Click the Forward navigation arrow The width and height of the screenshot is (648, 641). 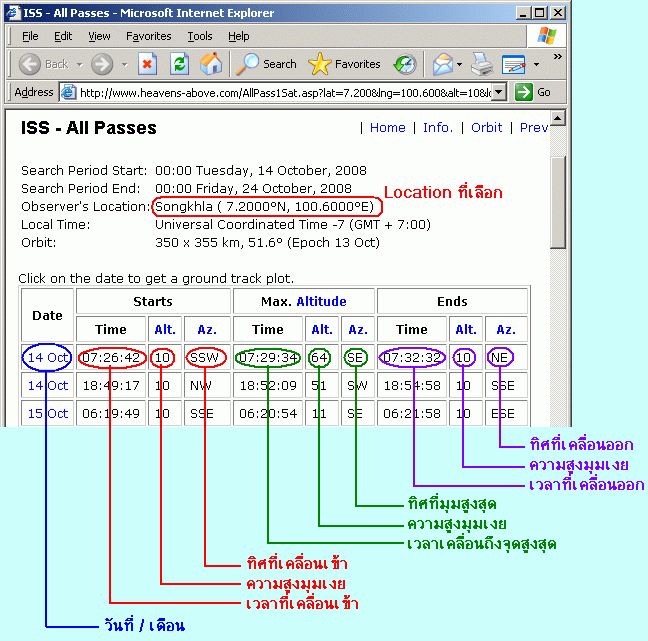point(102,64)
